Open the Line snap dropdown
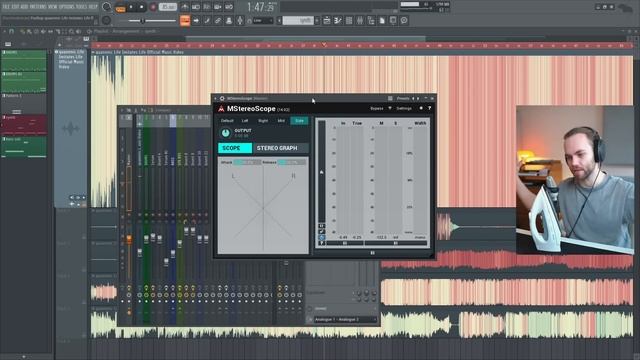Screen dimensions: 640x360 click(263, 20)
